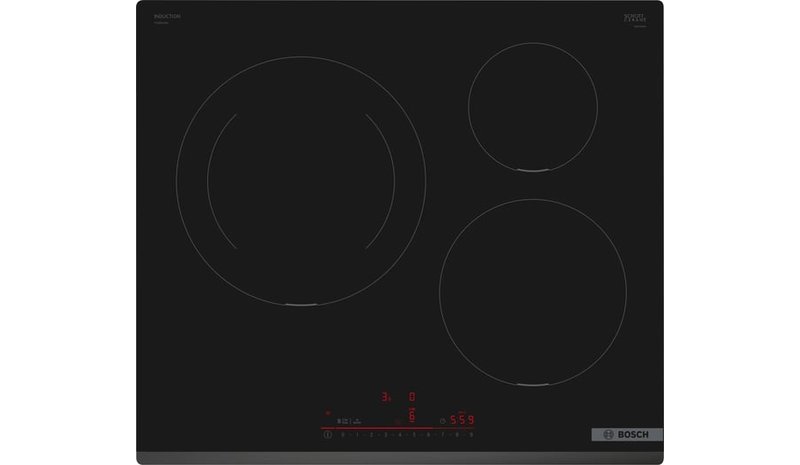Tap the last white function symbol before slider
Viewport: 800px width, 465px height.
(x=357, y=422)
